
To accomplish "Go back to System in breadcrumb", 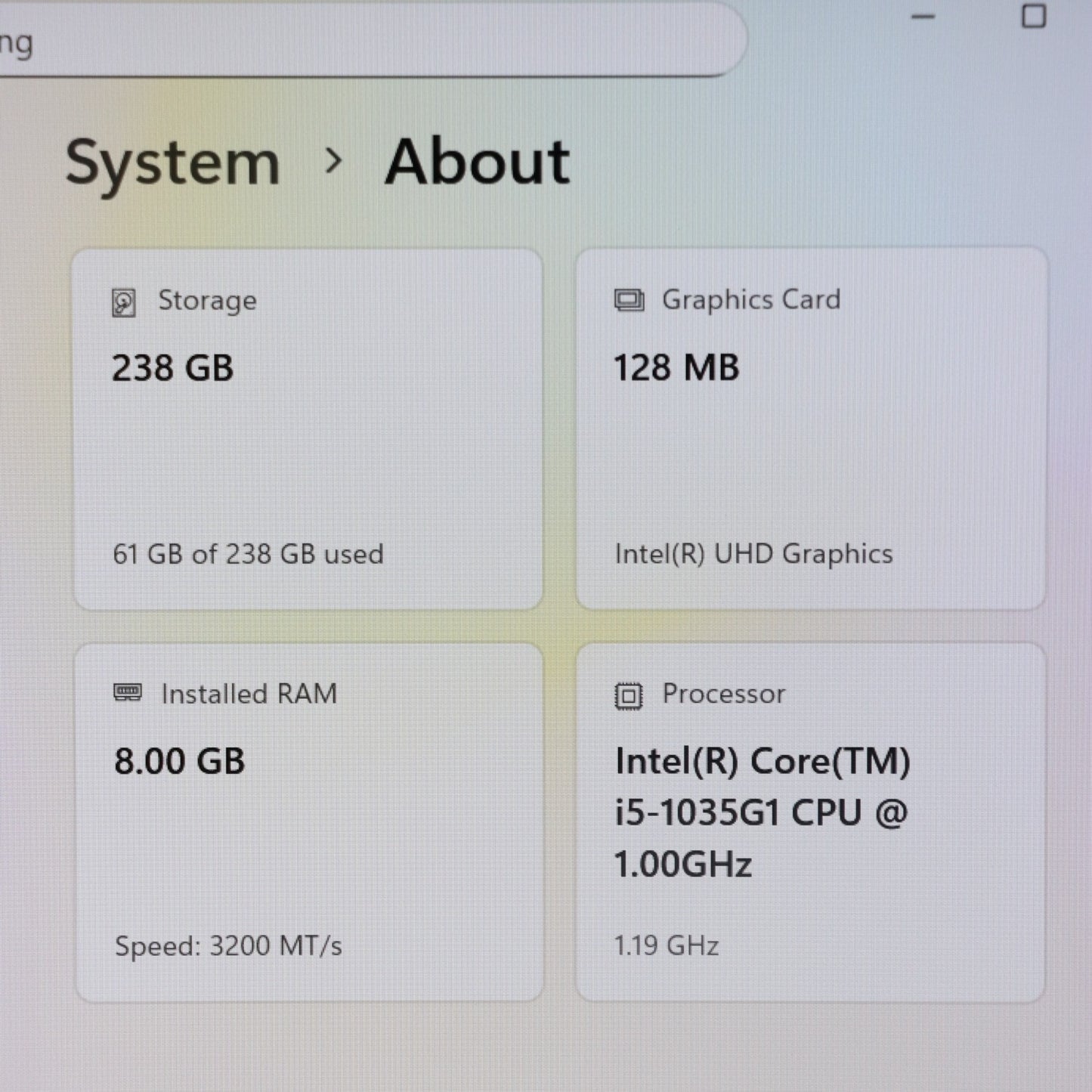I will coord(173,163).
